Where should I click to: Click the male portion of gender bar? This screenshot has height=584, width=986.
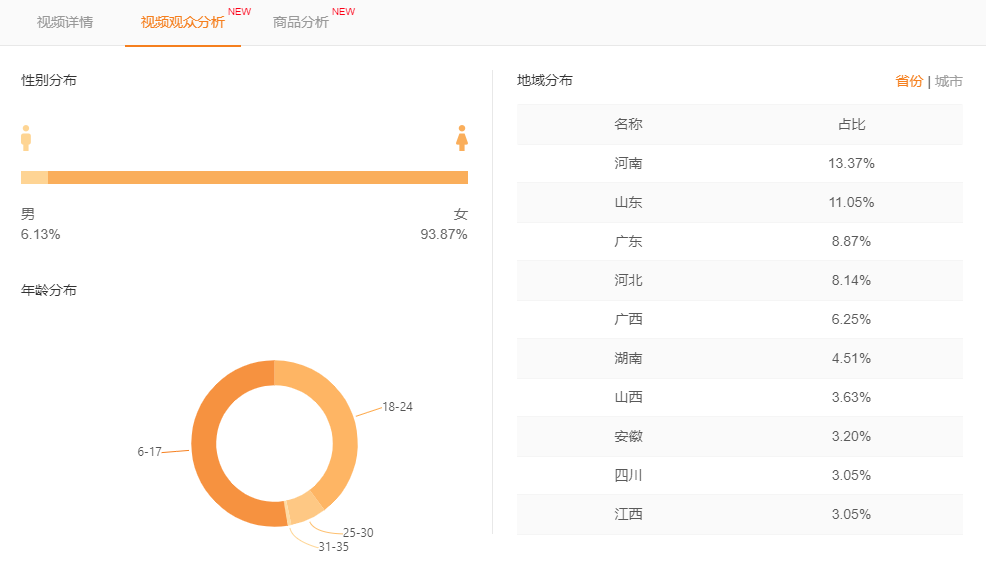[x=34, y=177]
